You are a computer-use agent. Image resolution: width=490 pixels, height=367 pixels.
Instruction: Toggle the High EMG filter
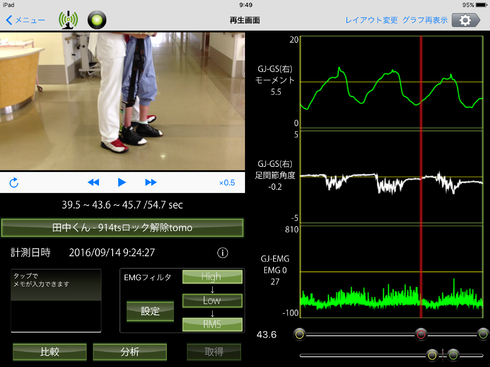click(212, 277)
